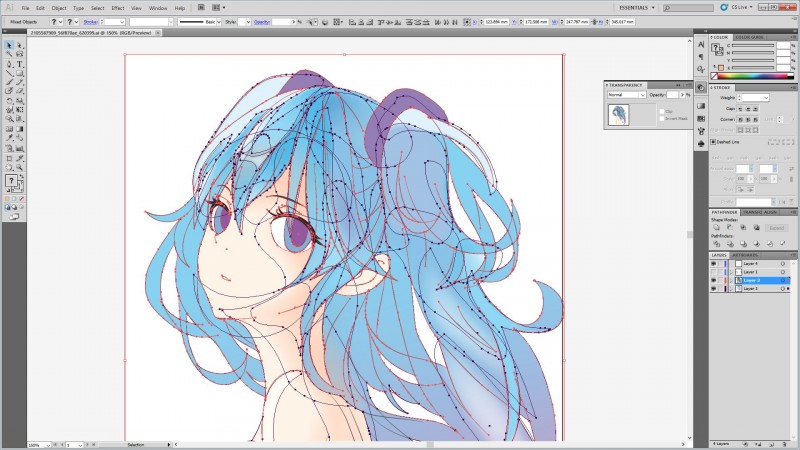This screenshot has height=450, width=800.
Task: Open the CS Live menu button
Action: pos(739,7)
